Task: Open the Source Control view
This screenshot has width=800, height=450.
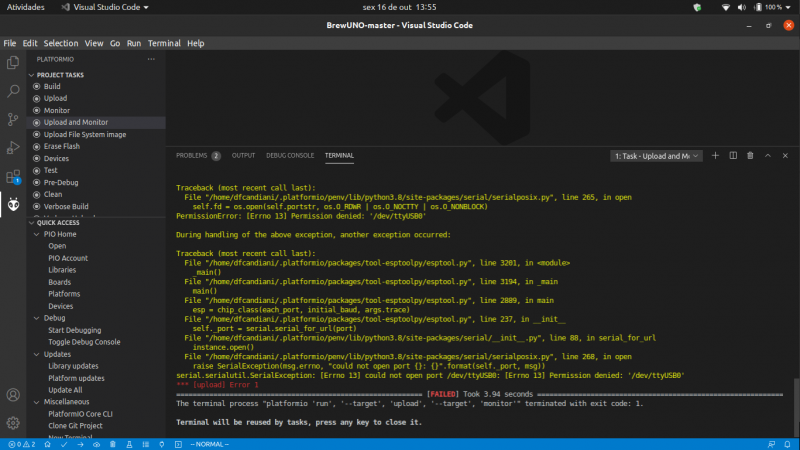Action: coord(13,119)
